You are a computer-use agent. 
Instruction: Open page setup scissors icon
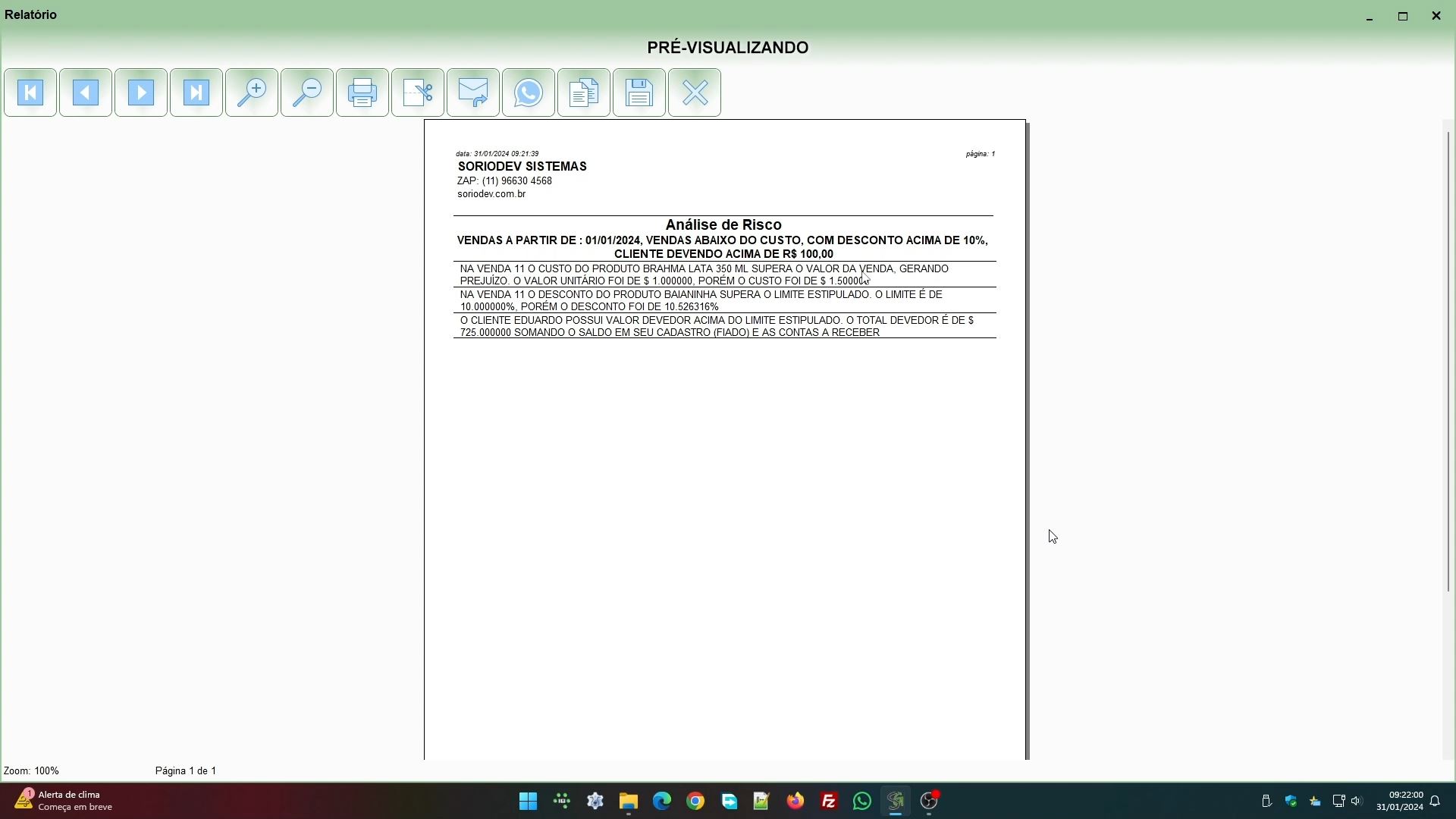(418, 93)
